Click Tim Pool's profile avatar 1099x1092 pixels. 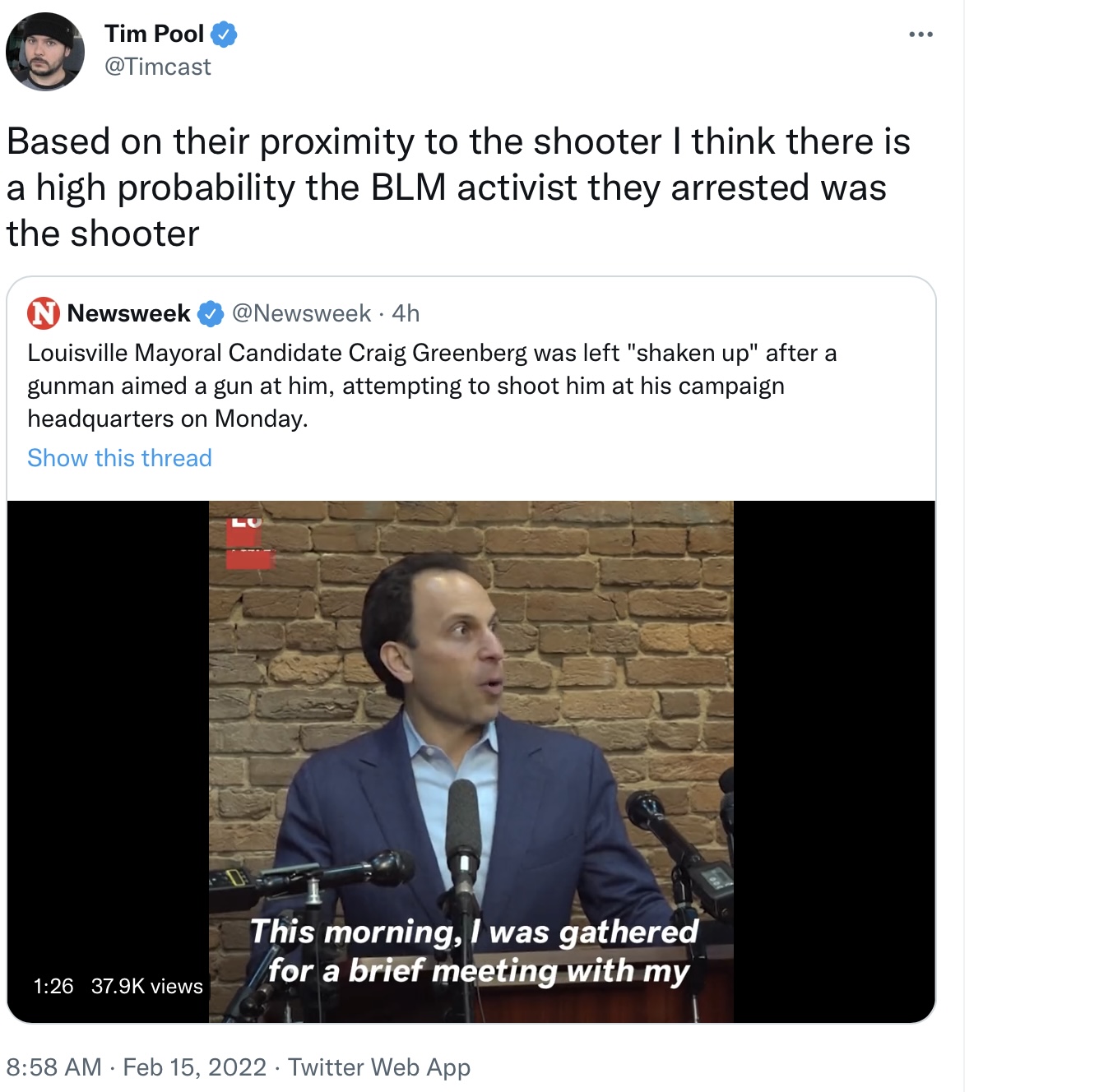click(45, 51)
